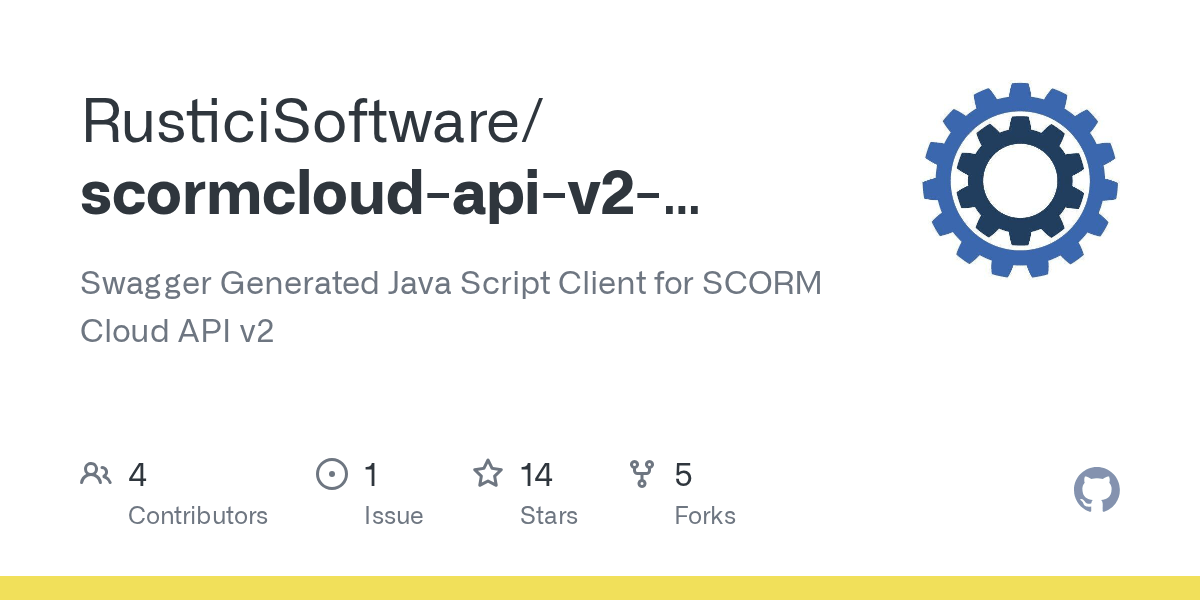Open the scormcloud-api-v2 repository link
Screen dimensions: 1200x600
click(390, 196)
